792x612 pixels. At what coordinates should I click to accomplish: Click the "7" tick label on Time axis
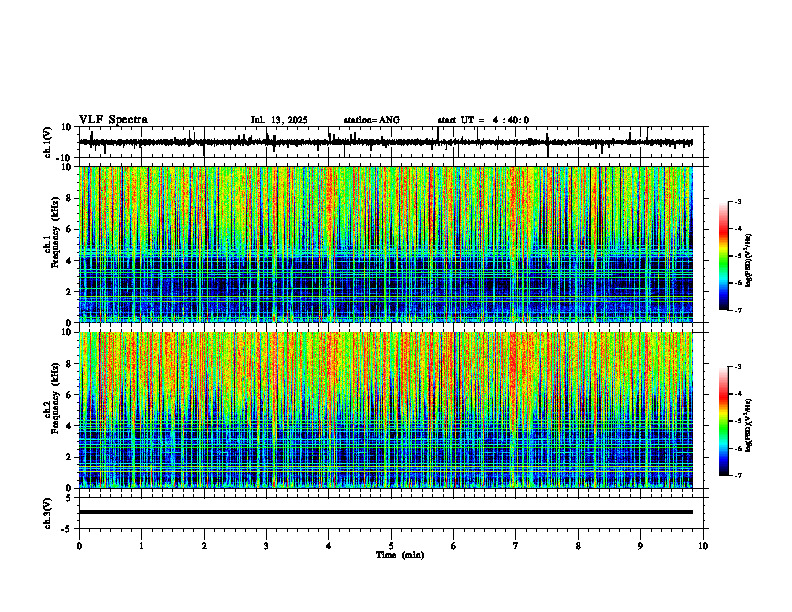516,546
